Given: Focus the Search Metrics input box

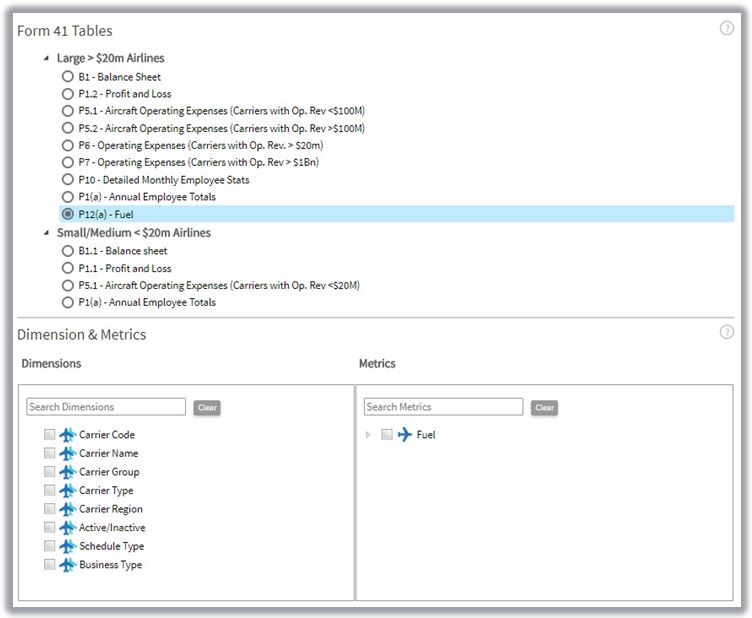Looking at the screenshot, I should [442, 407].
